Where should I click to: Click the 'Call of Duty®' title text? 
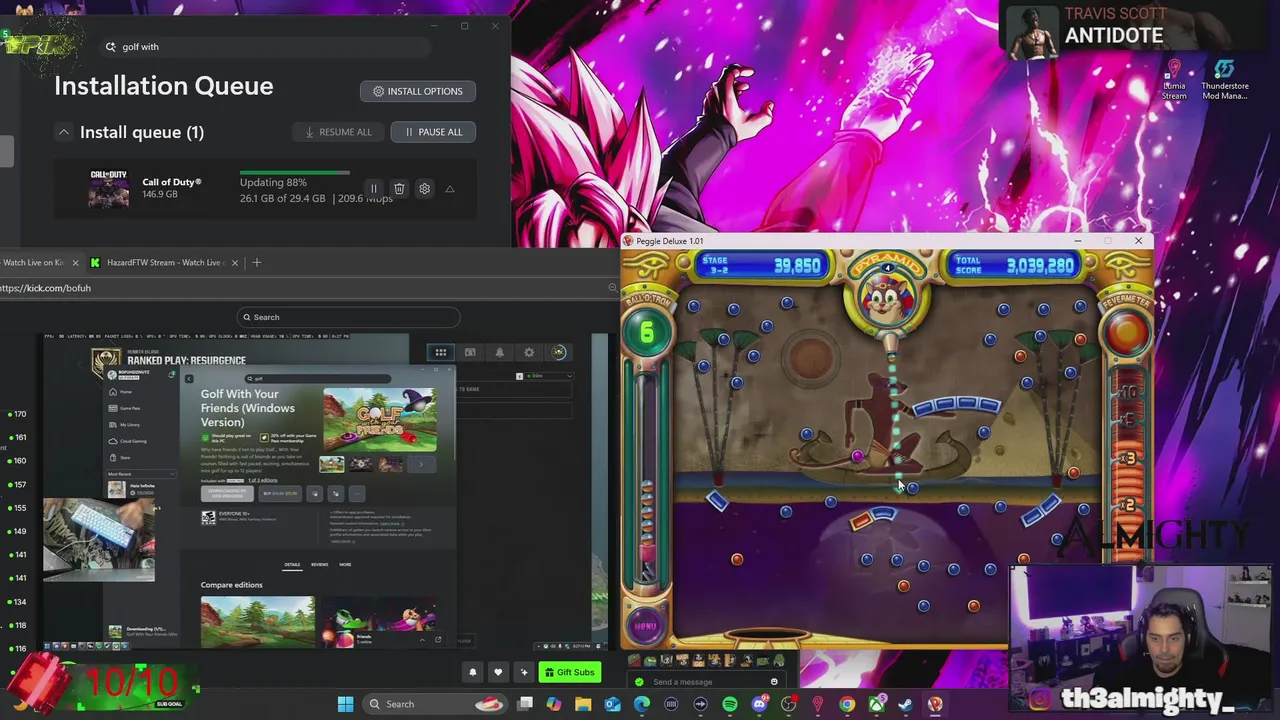click(x=172, y=182)
